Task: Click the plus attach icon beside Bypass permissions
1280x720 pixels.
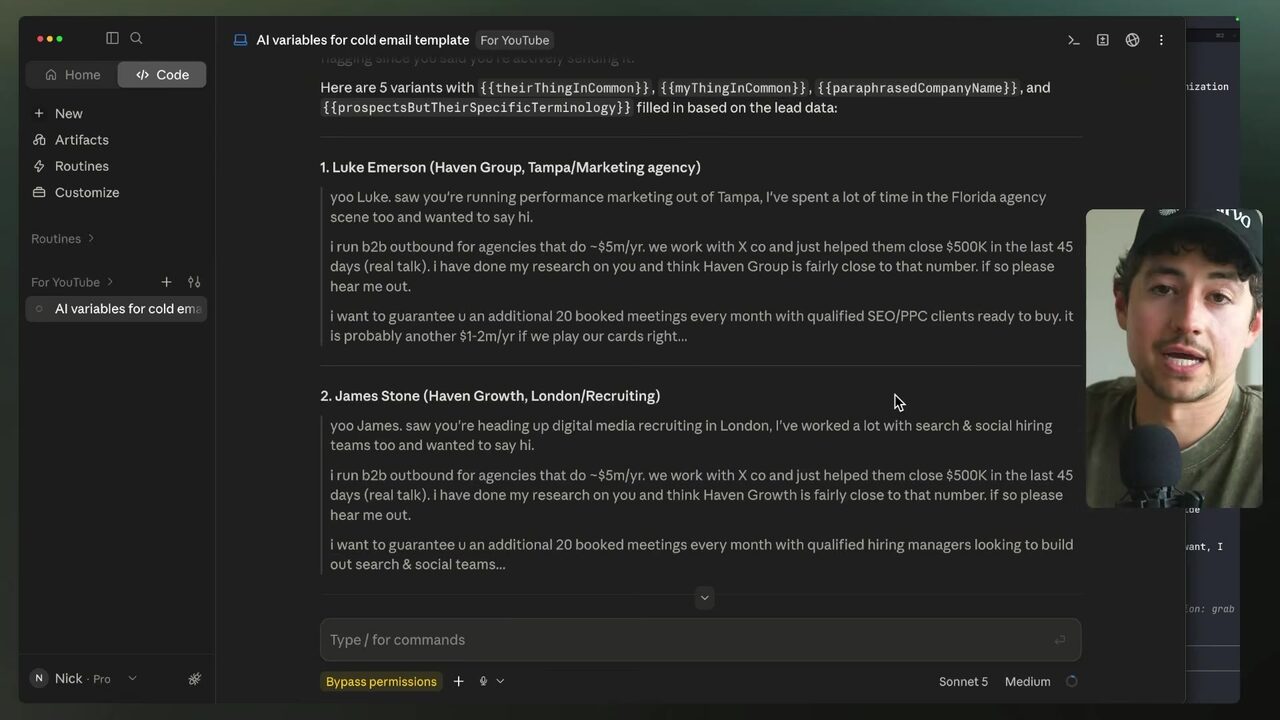Action: tap(458, 682)
